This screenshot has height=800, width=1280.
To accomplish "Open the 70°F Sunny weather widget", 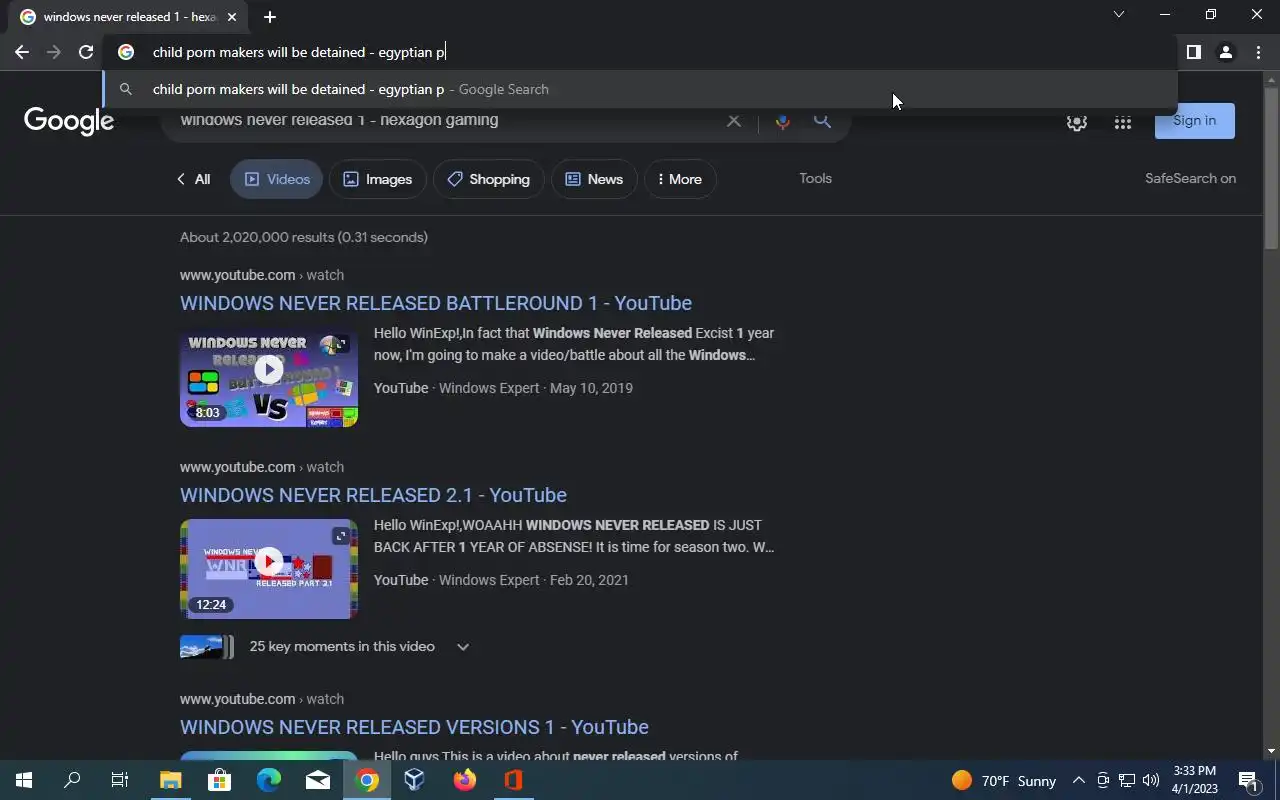I will (x=1004, y=780).
